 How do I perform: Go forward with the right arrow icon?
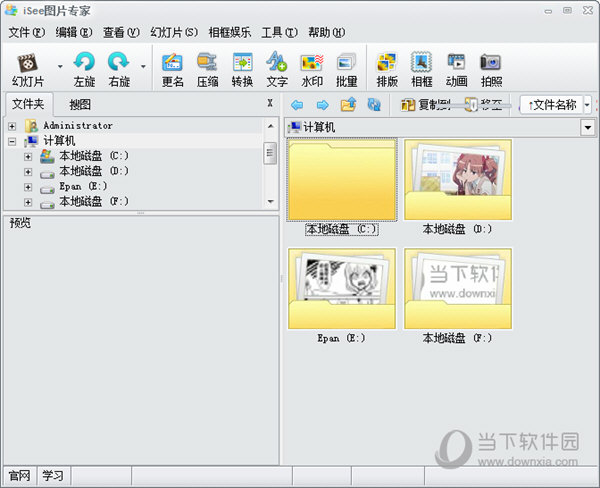(x=323, y=104)
